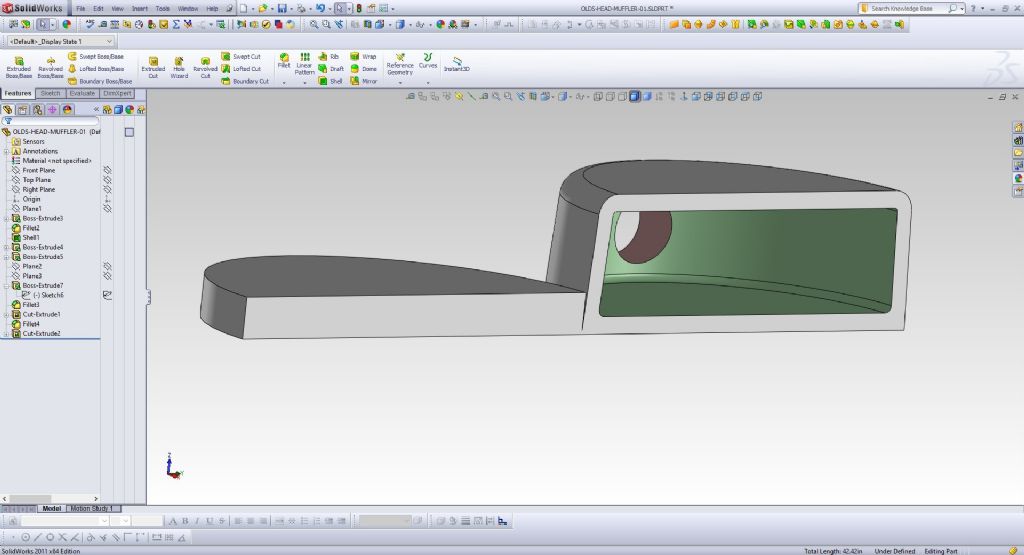The image size is (1024, 555).
Task: Open the DimXpertManager tab icon
Action: coord(52,110)
